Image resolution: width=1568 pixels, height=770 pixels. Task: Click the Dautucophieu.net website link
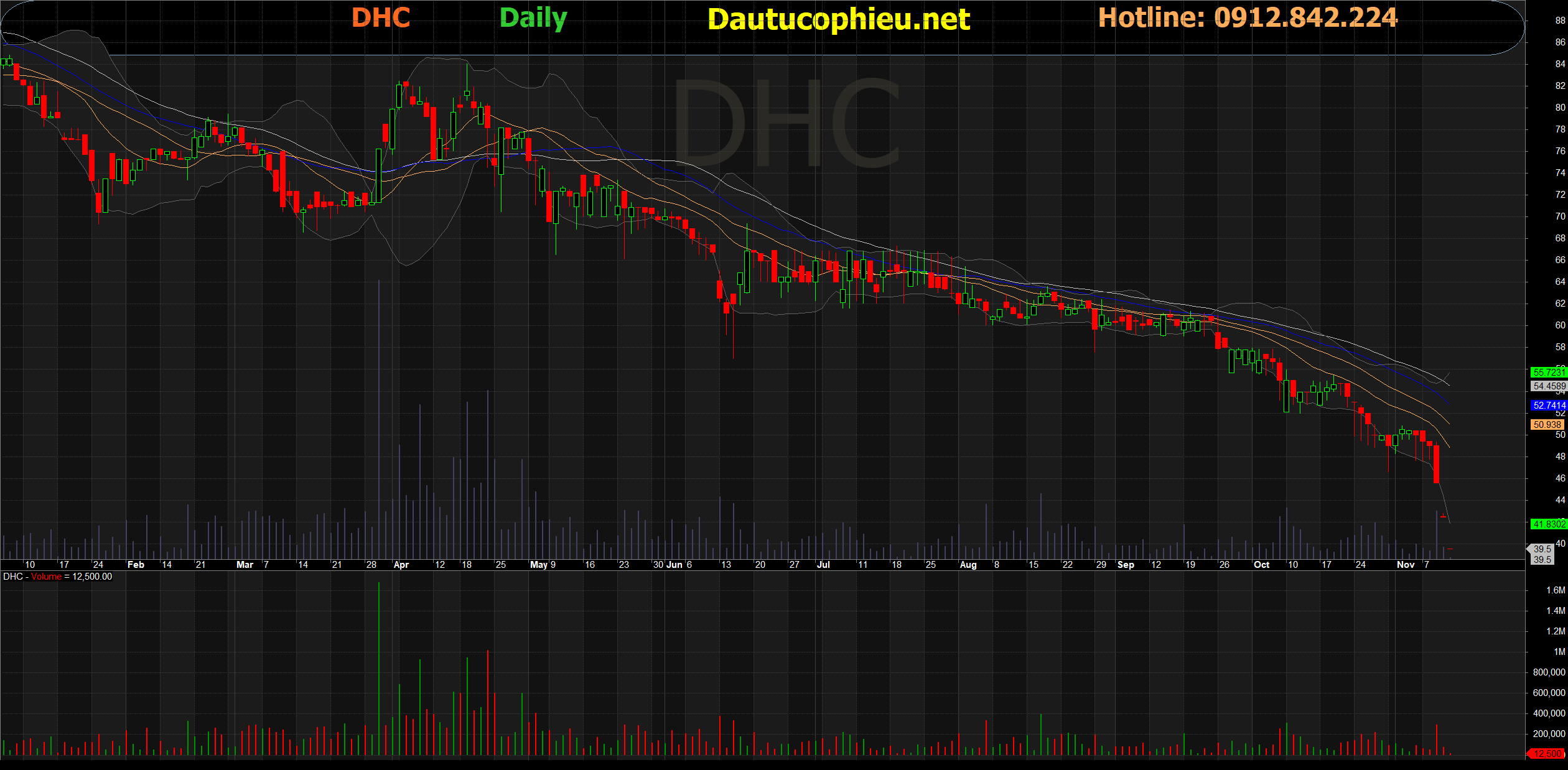pos(838,19)
